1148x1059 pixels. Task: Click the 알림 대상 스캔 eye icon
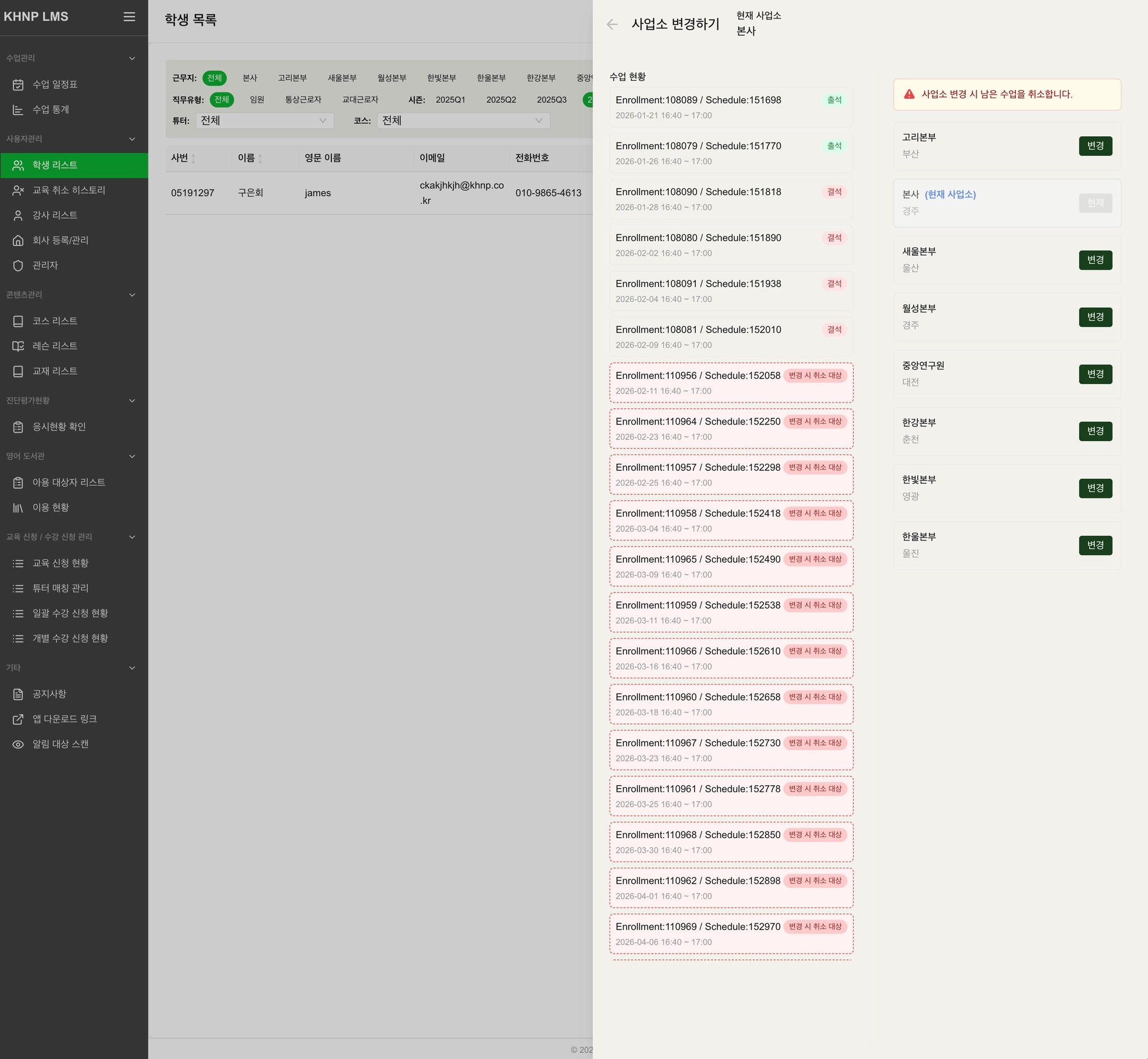[18, 744]
